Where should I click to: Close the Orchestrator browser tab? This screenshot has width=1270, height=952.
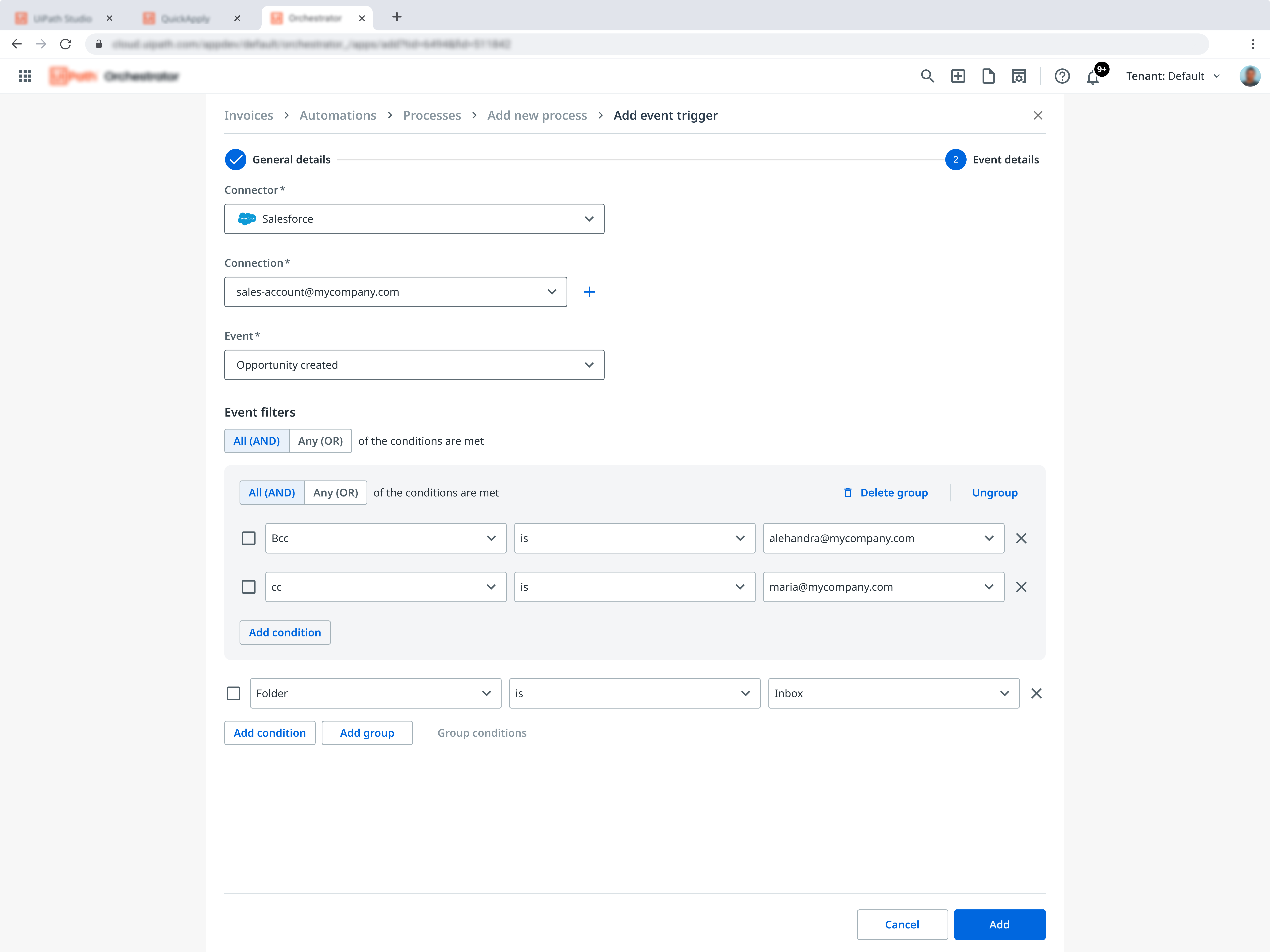pyautogui.click(x=362, y=18)
